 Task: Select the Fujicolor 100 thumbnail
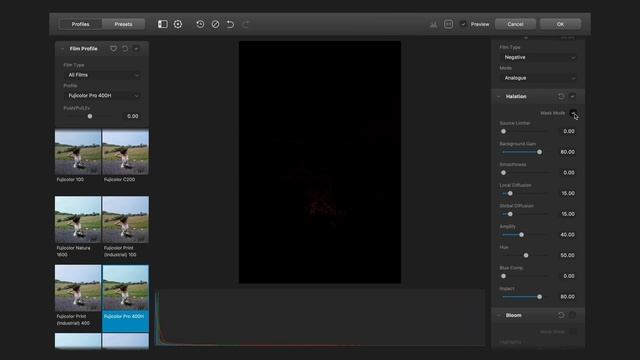click(78, 152)
